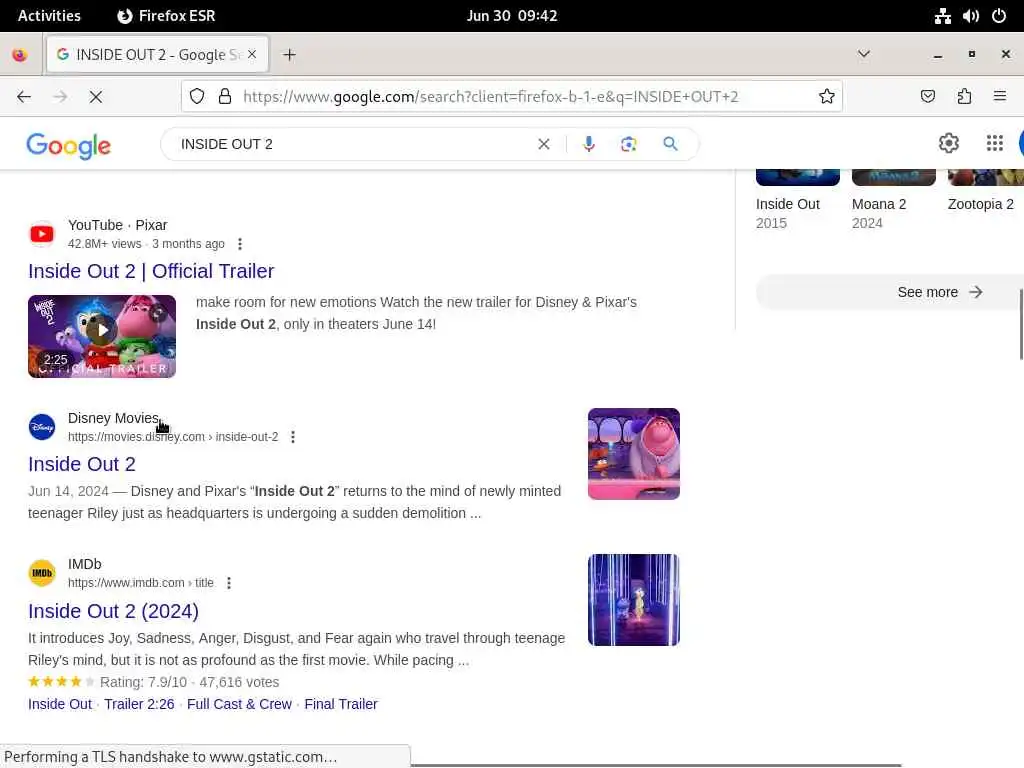Open more options for YouTube result
The width and height of the screenshot is (1024, 768).
tap(240, 244)
